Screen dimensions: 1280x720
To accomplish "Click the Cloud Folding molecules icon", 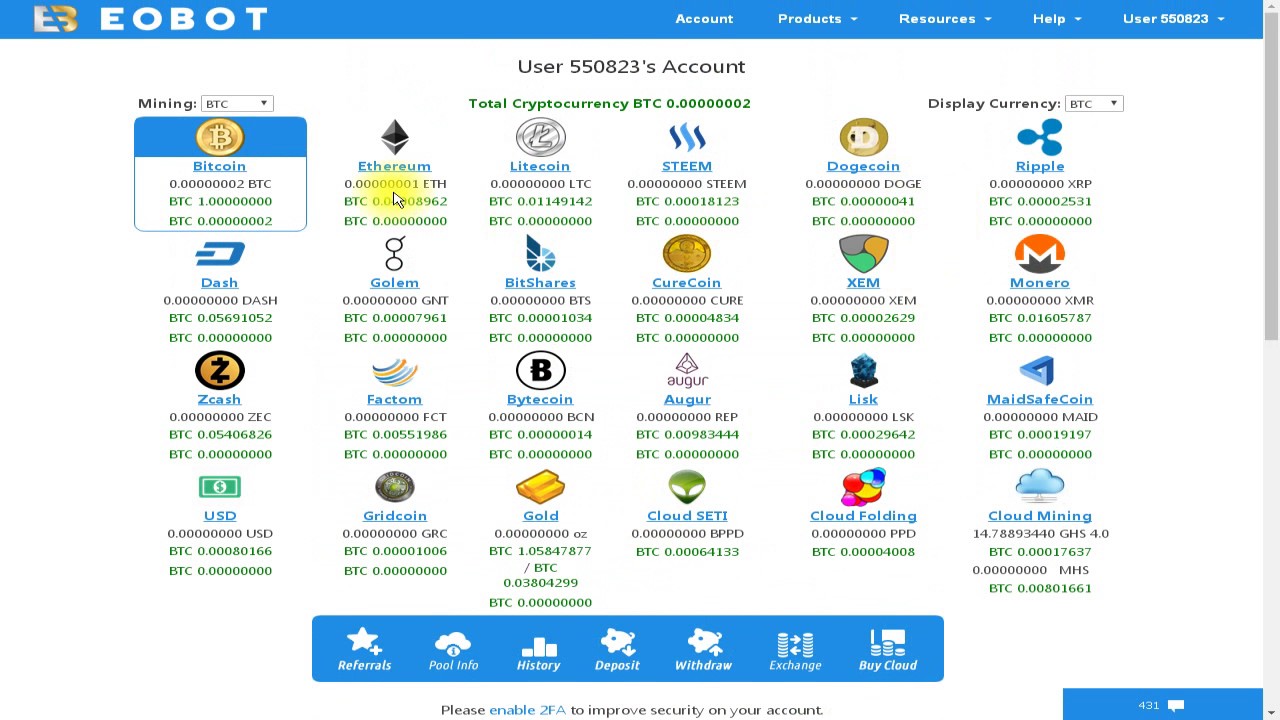I will 863,487.
